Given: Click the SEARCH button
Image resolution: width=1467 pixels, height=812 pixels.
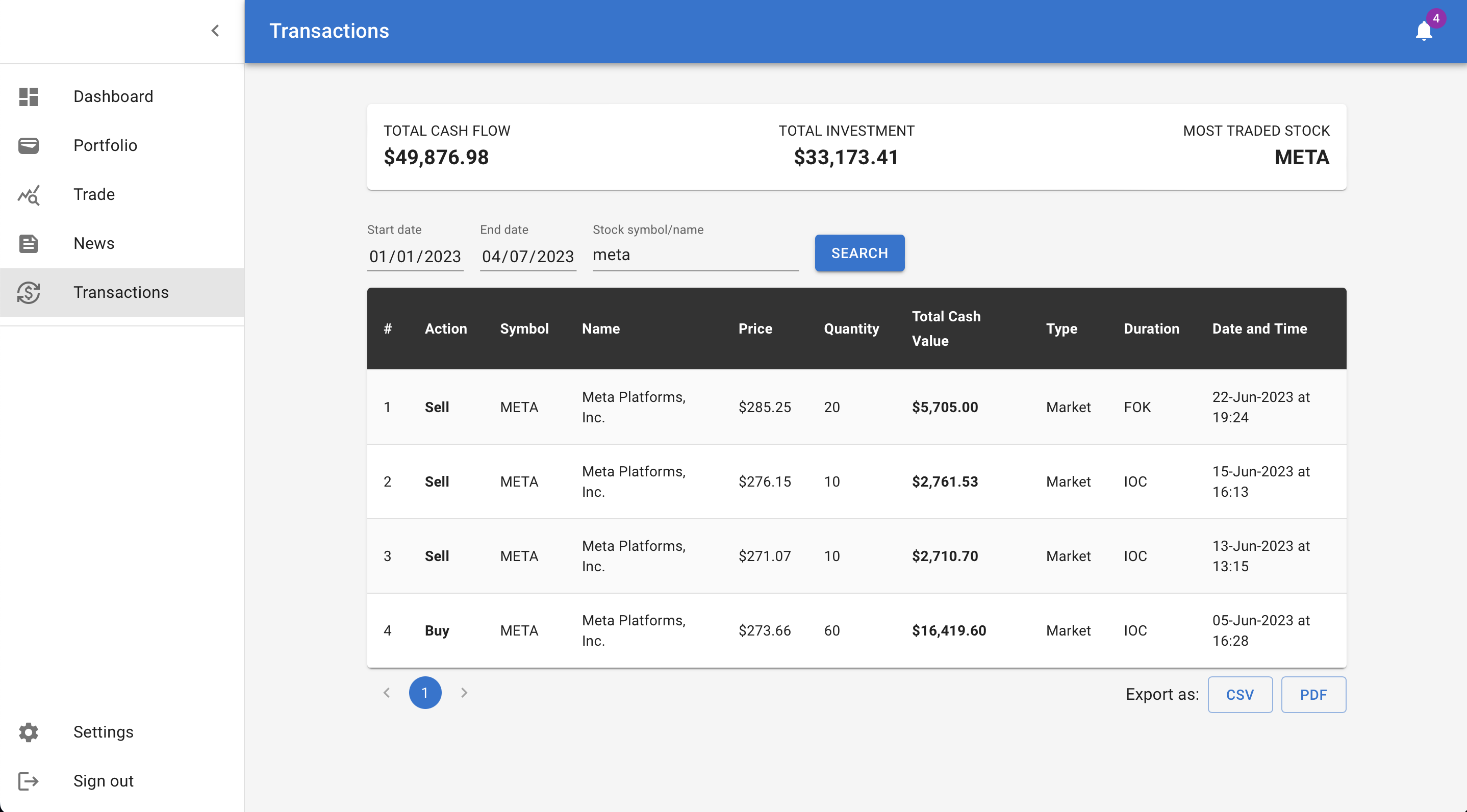Looking at the screenshot, I should coord(859,253).
